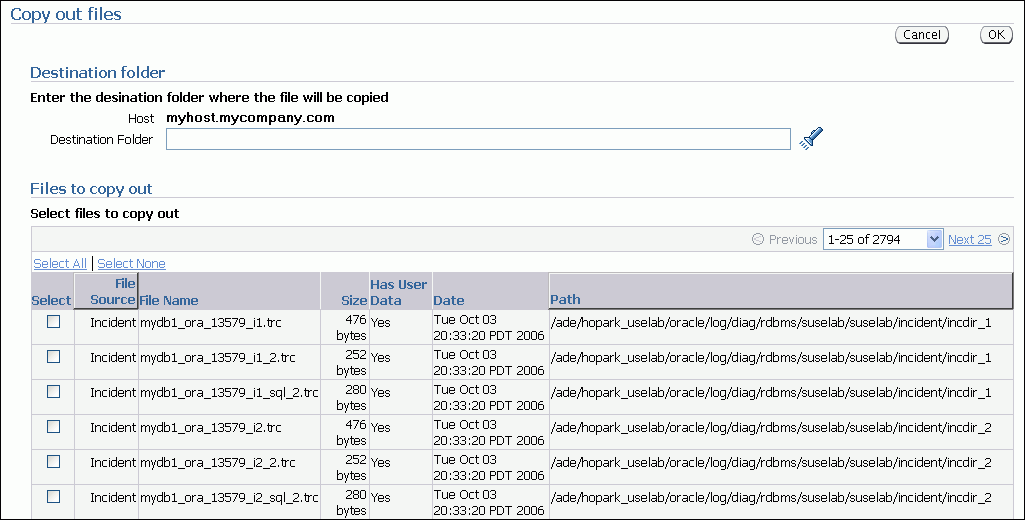
Task: Click the file name mydb1_ora_13579_i2_2.trc
Action: (218, 462)
